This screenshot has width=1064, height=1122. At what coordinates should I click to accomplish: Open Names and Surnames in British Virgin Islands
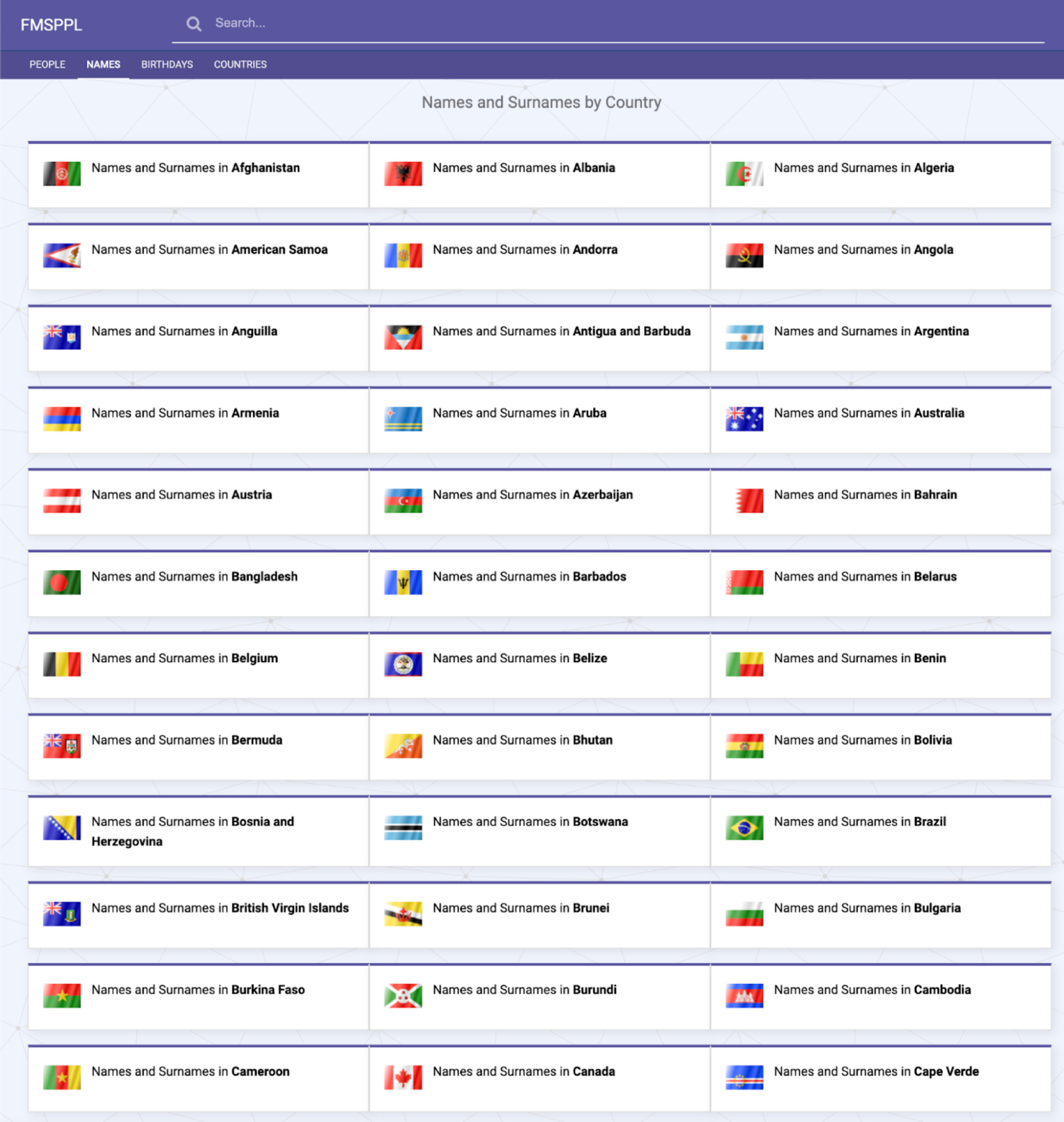tap(220, 908)
